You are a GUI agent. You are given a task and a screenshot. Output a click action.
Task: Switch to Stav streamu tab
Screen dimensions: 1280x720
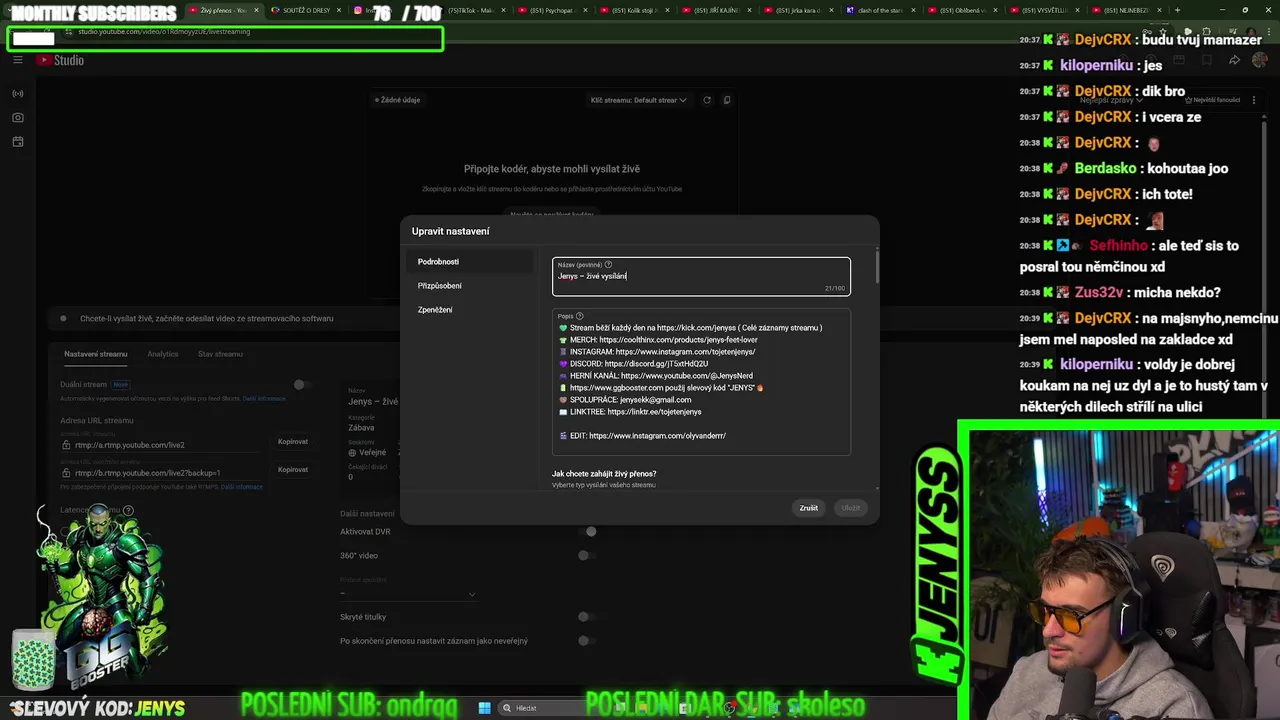point(220,354)
